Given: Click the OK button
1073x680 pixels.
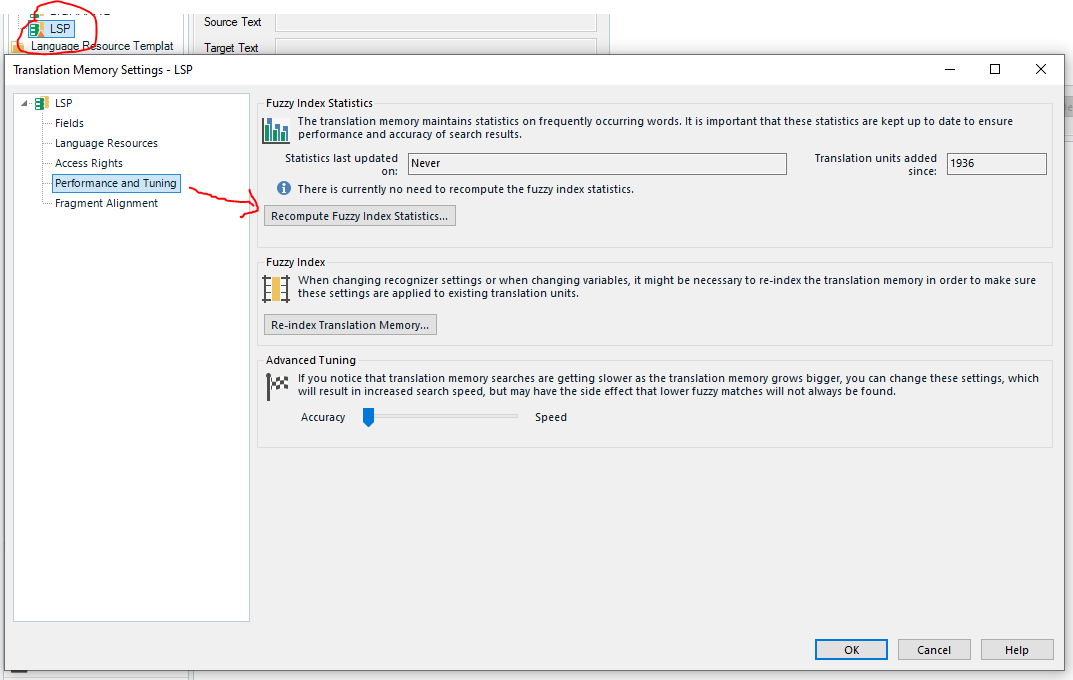Looking at the screenshot, I should pos(851,650).
